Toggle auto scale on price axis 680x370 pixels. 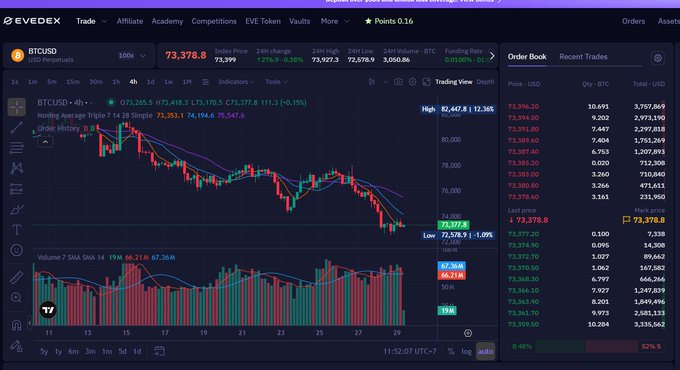485,351
